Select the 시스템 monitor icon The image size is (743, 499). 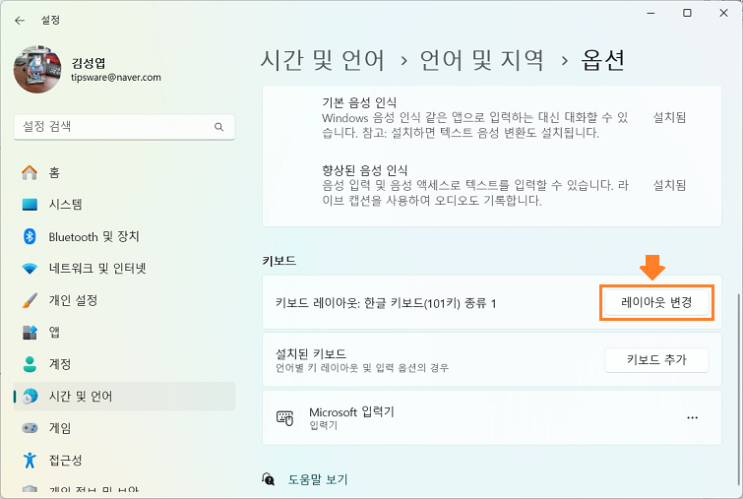29,204
